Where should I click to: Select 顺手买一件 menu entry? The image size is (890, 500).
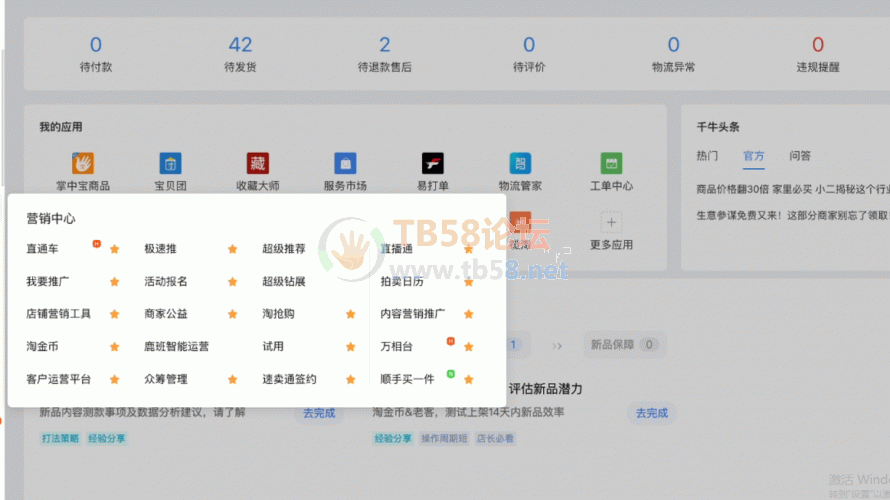coord(407,379)
